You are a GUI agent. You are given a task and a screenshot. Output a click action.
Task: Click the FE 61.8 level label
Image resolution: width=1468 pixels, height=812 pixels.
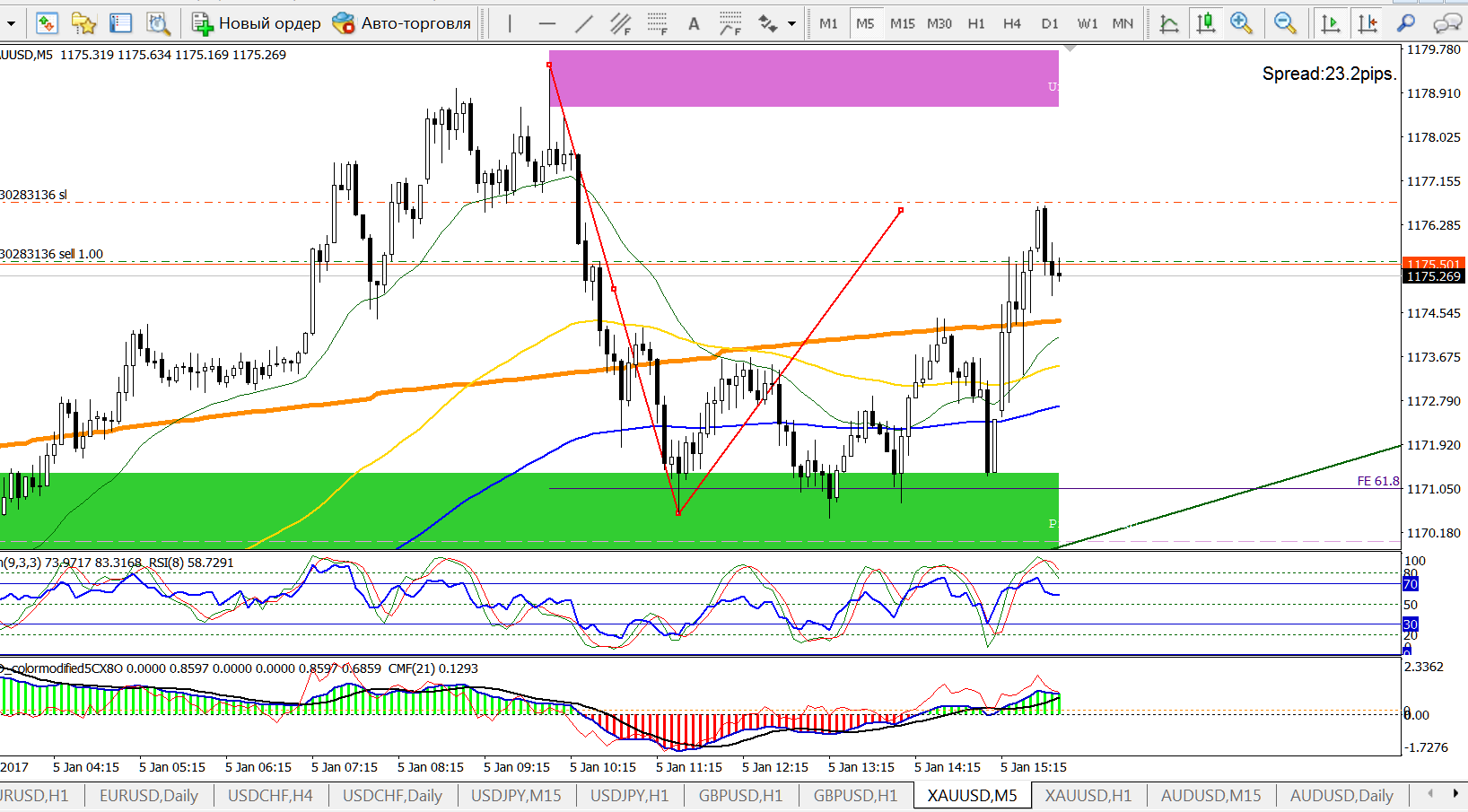tap(1378, 482)
